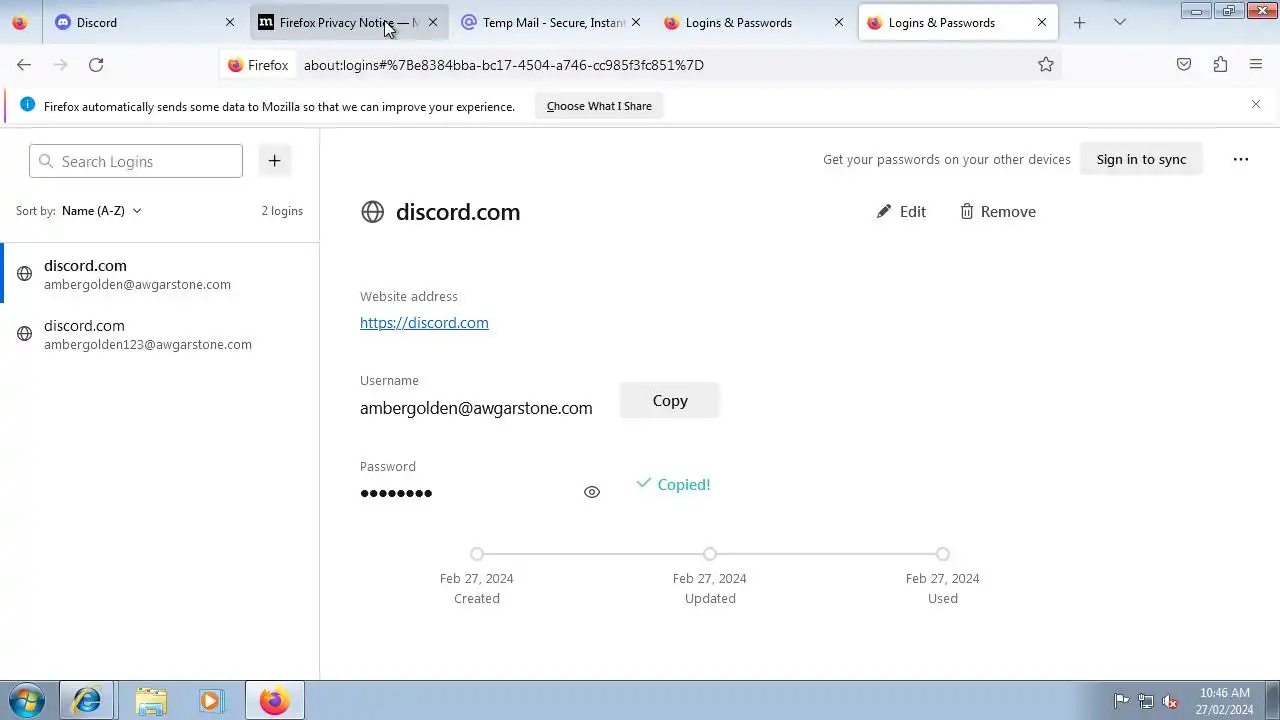This screenshot has width=1280, height=720.
Task: Open the taskbar clock 10:46 AM
Action: pos(1225,701)
